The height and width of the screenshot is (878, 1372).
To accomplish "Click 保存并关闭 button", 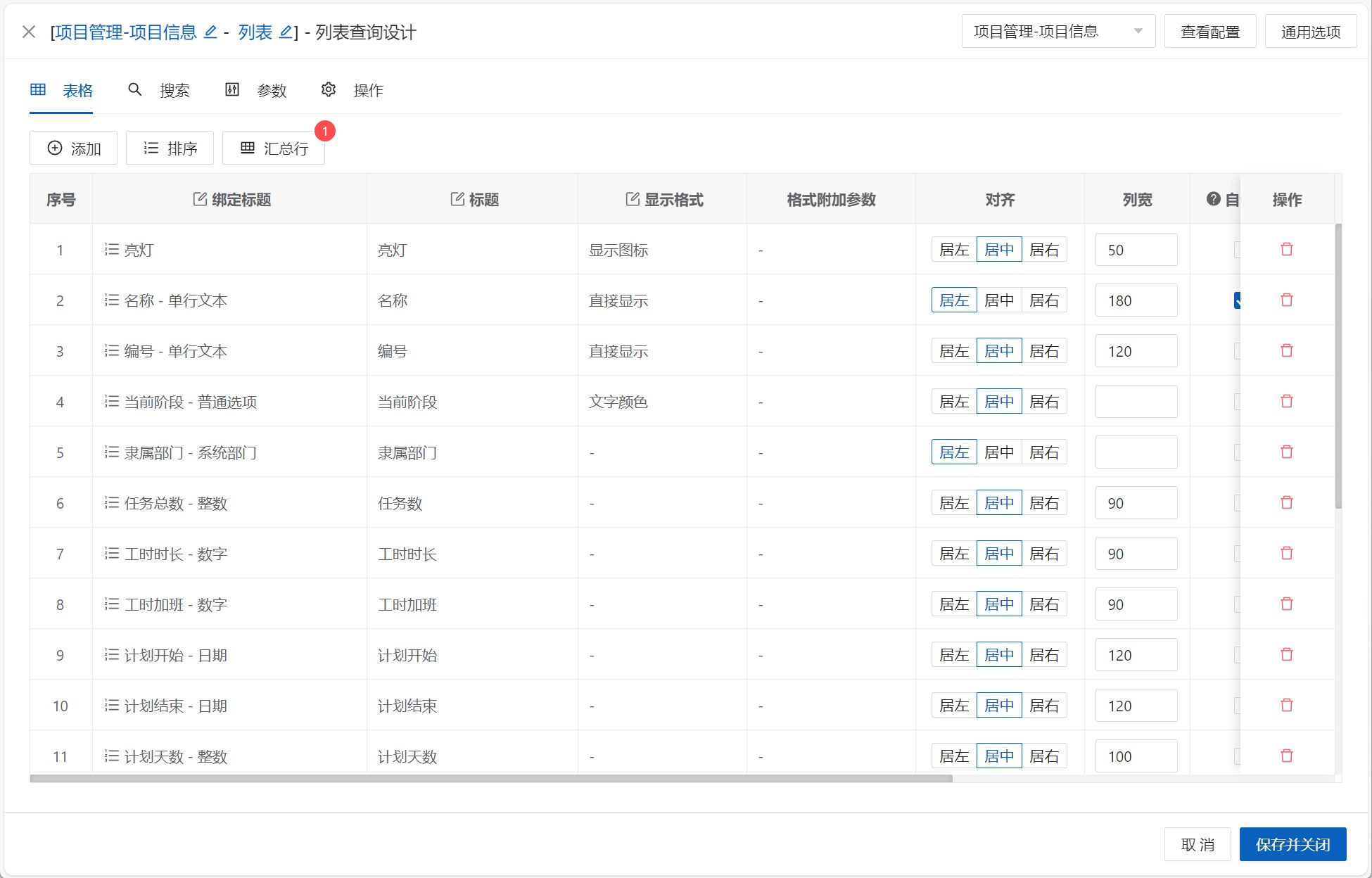I will [1292, 844].
